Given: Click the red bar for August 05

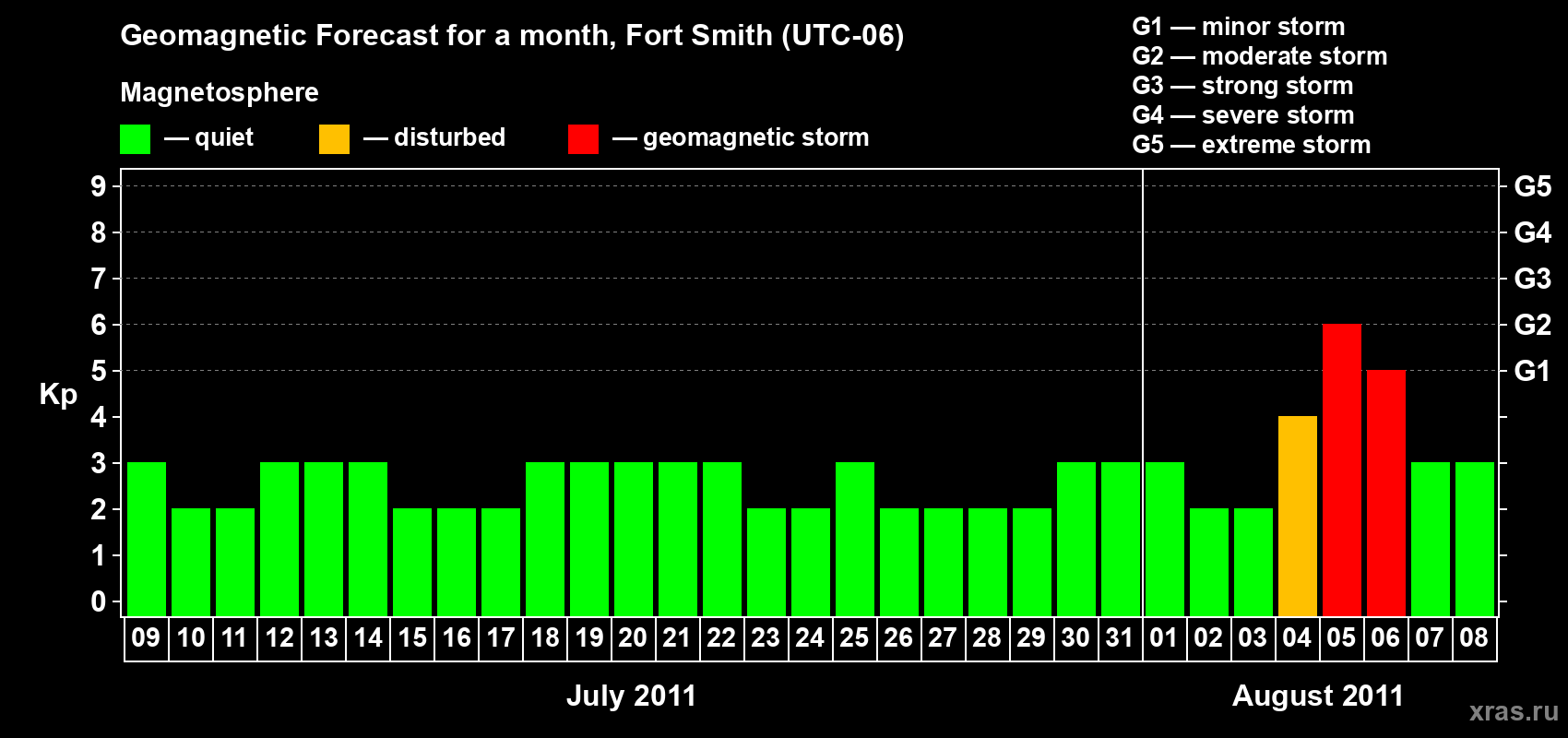Looking at the screenshot, I should pos(1341,470).
